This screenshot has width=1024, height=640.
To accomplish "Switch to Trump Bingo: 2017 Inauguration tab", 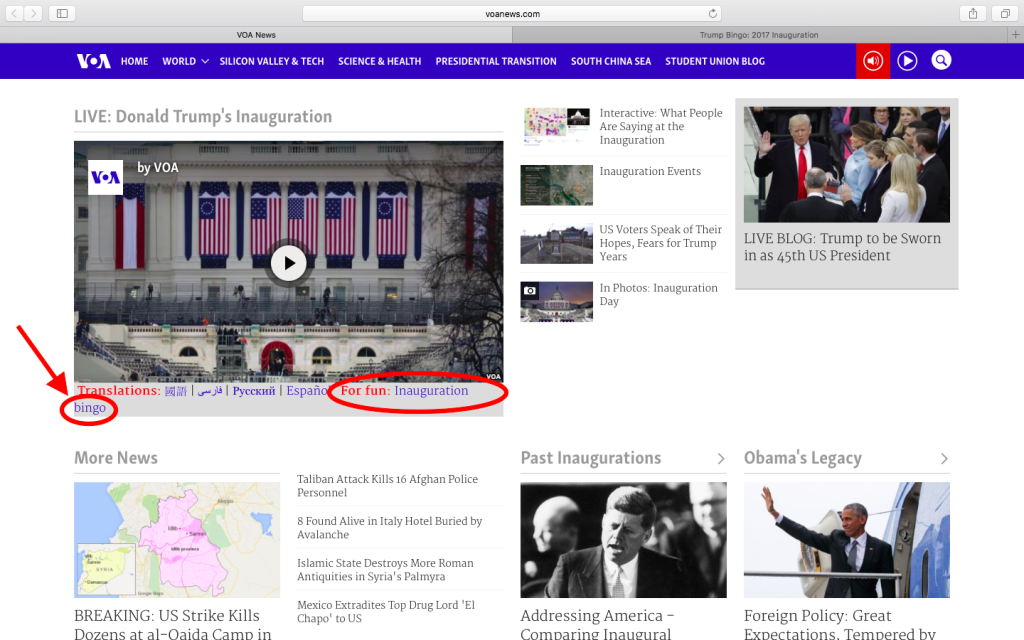I will (x=759, y=35).
